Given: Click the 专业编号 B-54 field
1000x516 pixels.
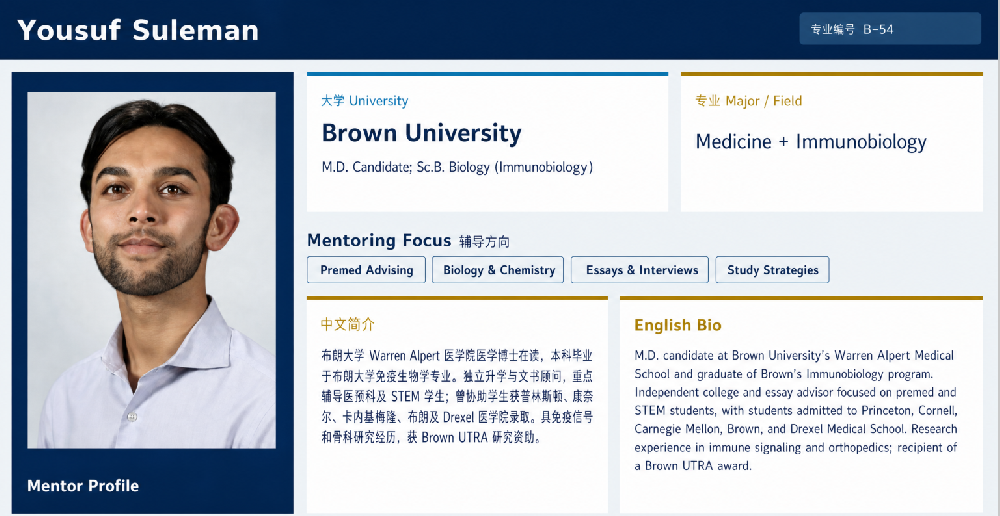Looking at the screenshot, I should pos(890,29).
